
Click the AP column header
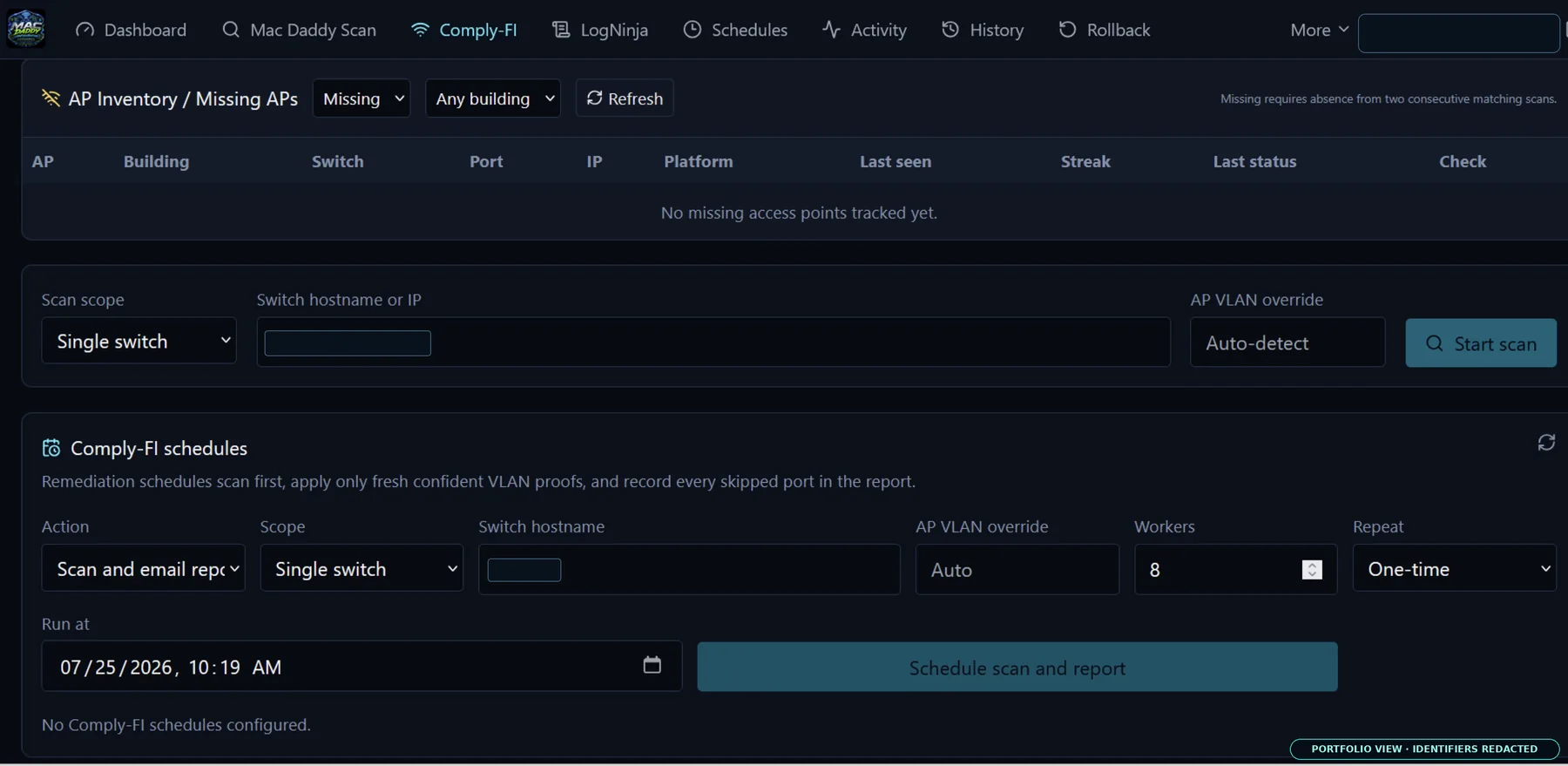click(x=43, y=161)
